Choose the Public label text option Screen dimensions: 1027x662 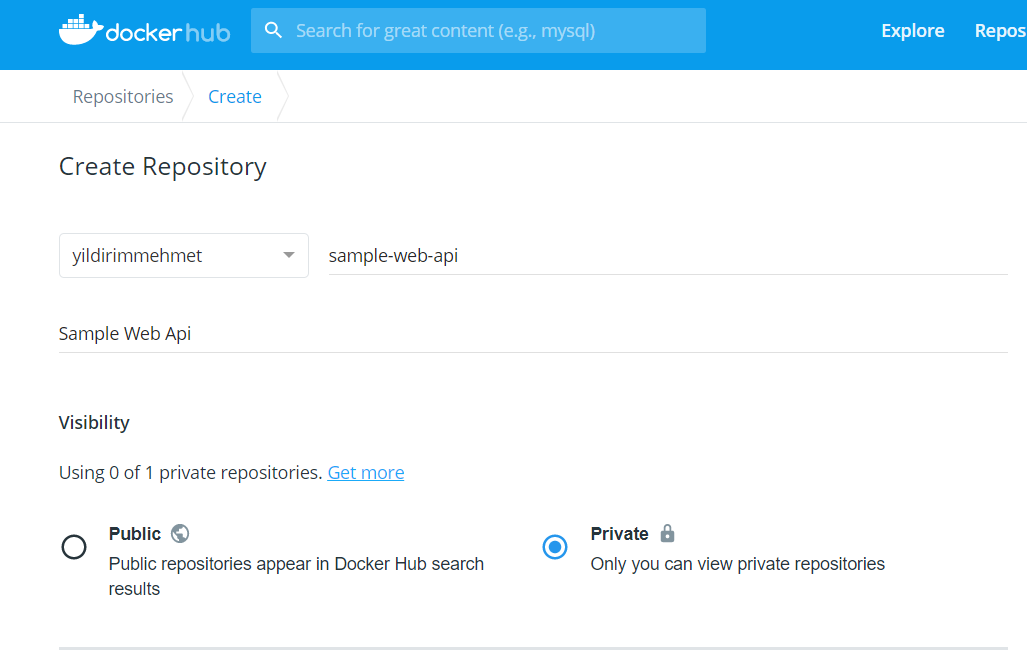[x=135, y=534]
